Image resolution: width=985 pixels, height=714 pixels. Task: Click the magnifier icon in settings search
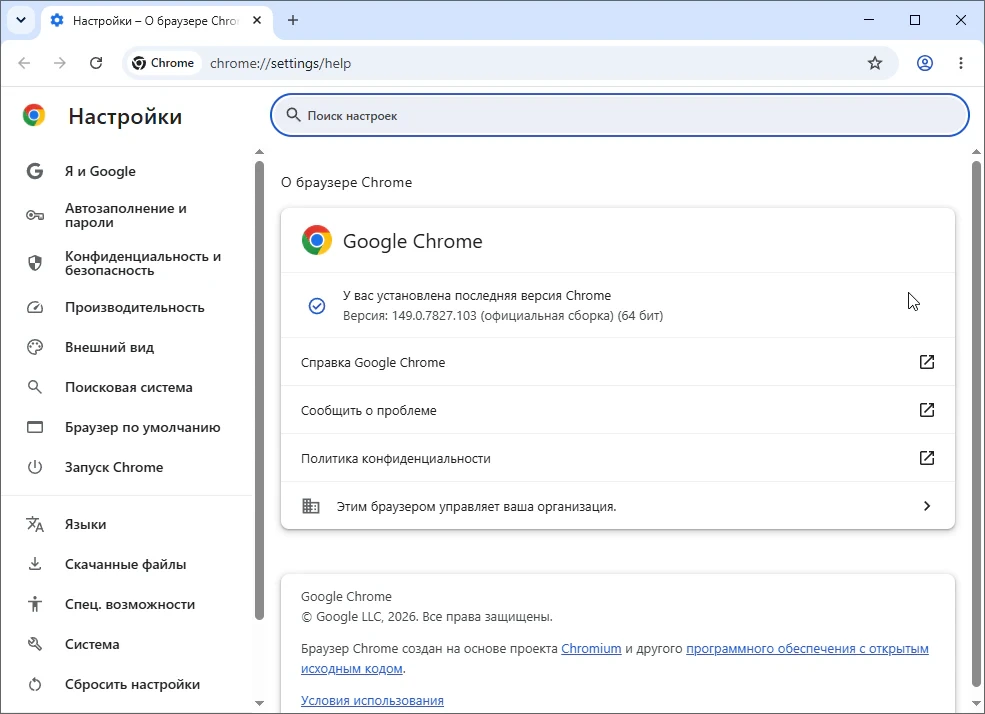(293, 115)
